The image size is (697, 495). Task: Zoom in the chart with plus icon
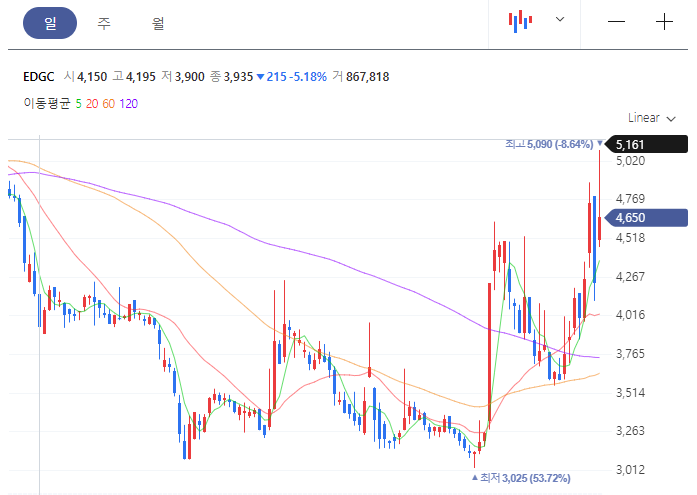point(664,21)
